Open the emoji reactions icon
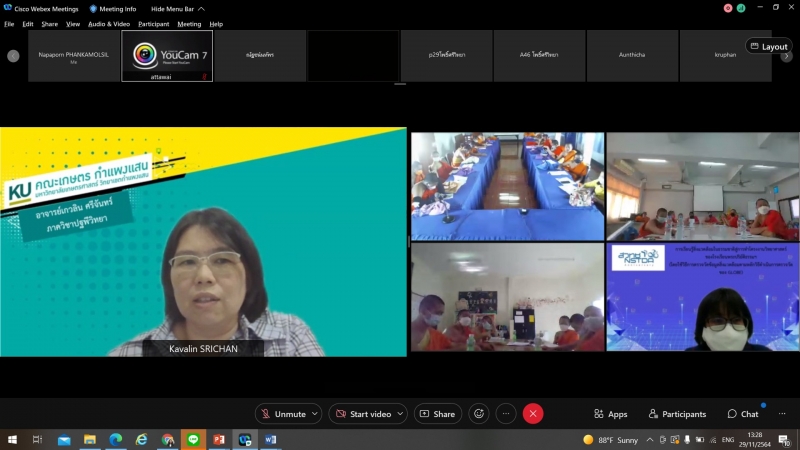 coord(479,414)
